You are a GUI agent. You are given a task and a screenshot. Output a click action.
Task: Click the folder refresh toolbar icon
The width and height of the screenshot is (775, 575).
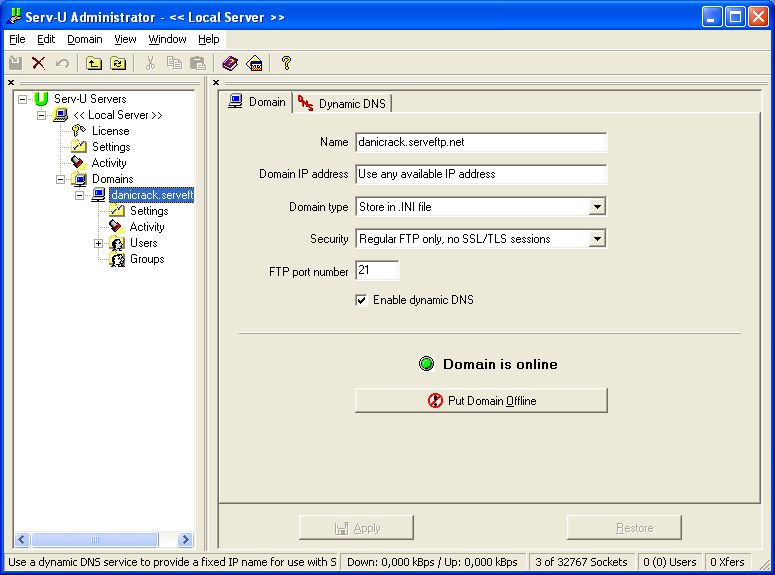(x=118, y=63)
